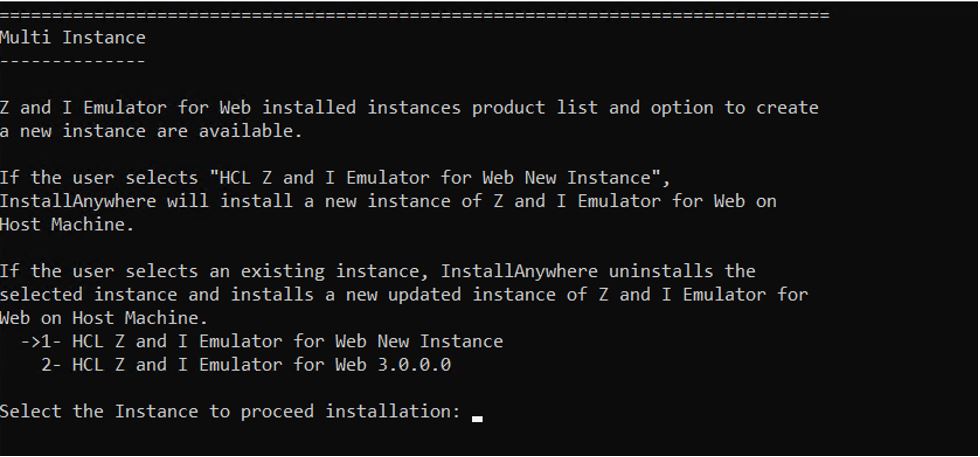Click the "If the user selects an existing instance" line

point(378,272)
